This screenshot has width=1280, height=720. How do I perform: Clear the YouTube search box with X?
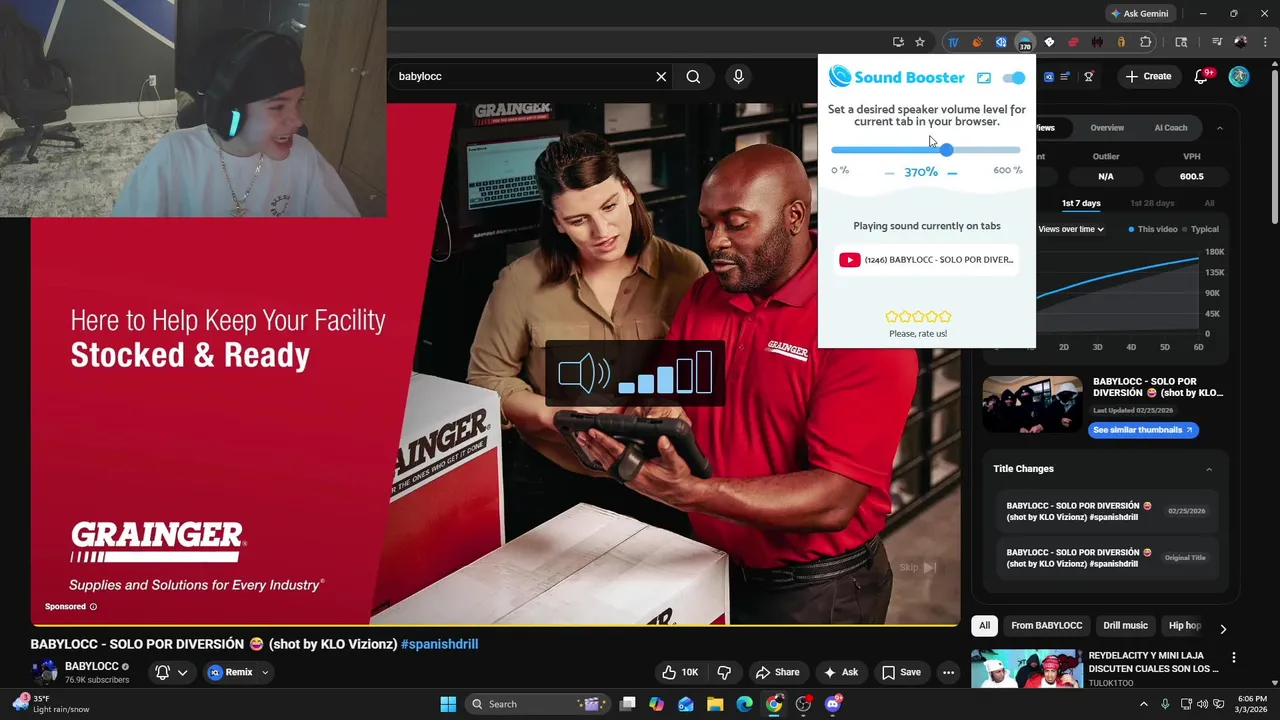[661, 76]
